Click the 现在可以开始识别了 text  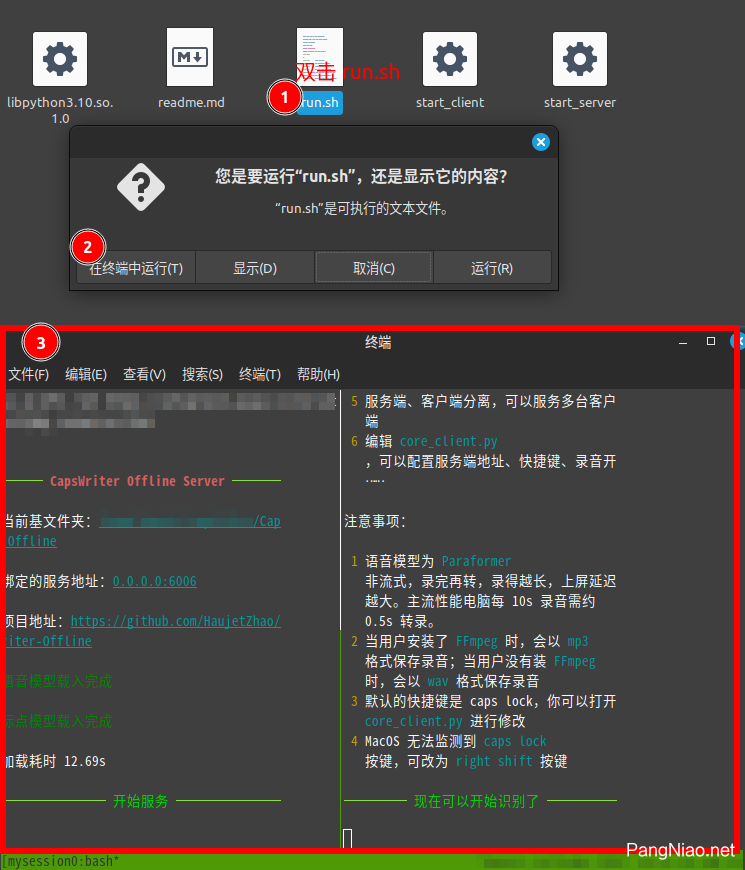[477, 801]
